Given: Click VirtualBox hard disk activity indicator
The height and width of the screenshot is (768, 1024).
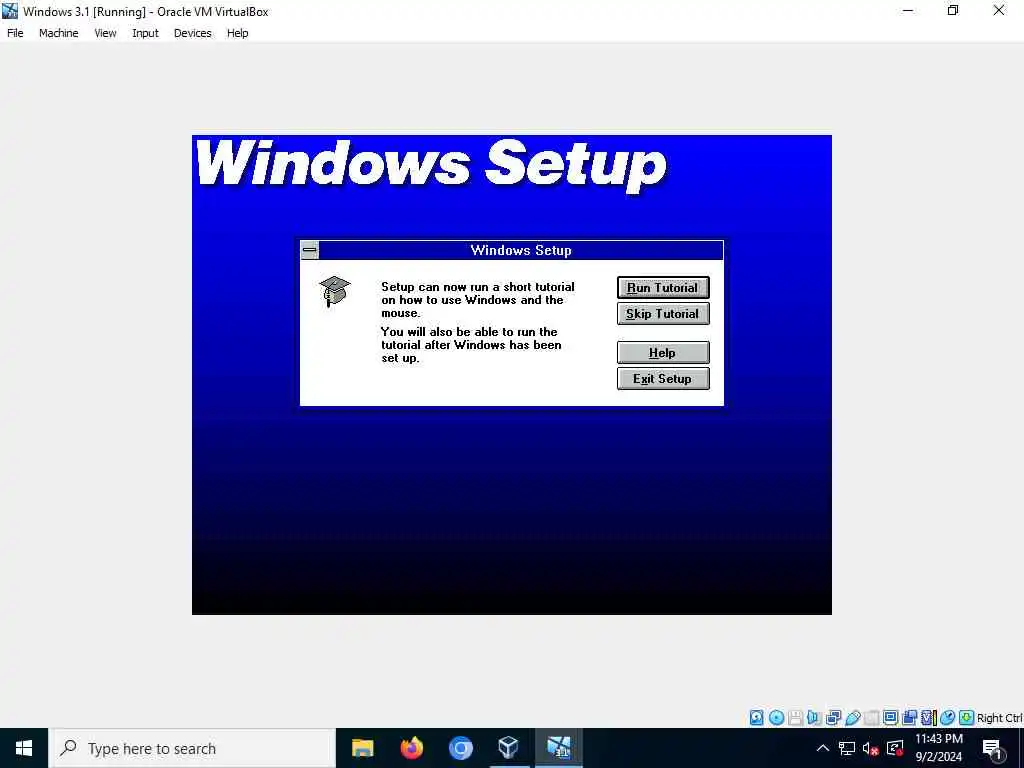Looking at the screenshot, I should coord(756,718).
